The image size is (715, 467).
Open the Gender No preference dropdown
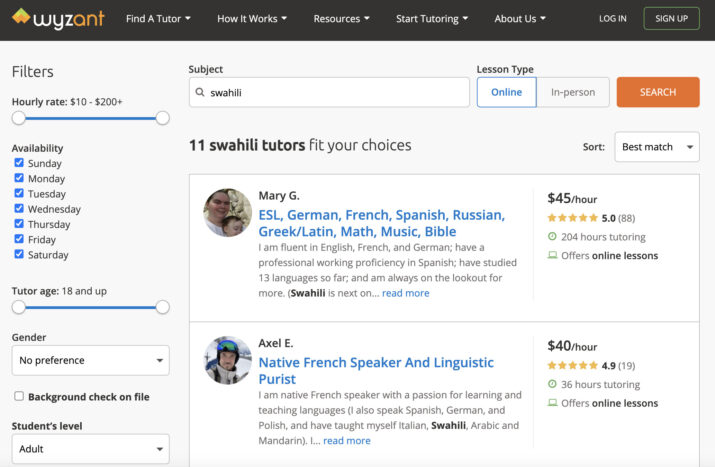91,360
